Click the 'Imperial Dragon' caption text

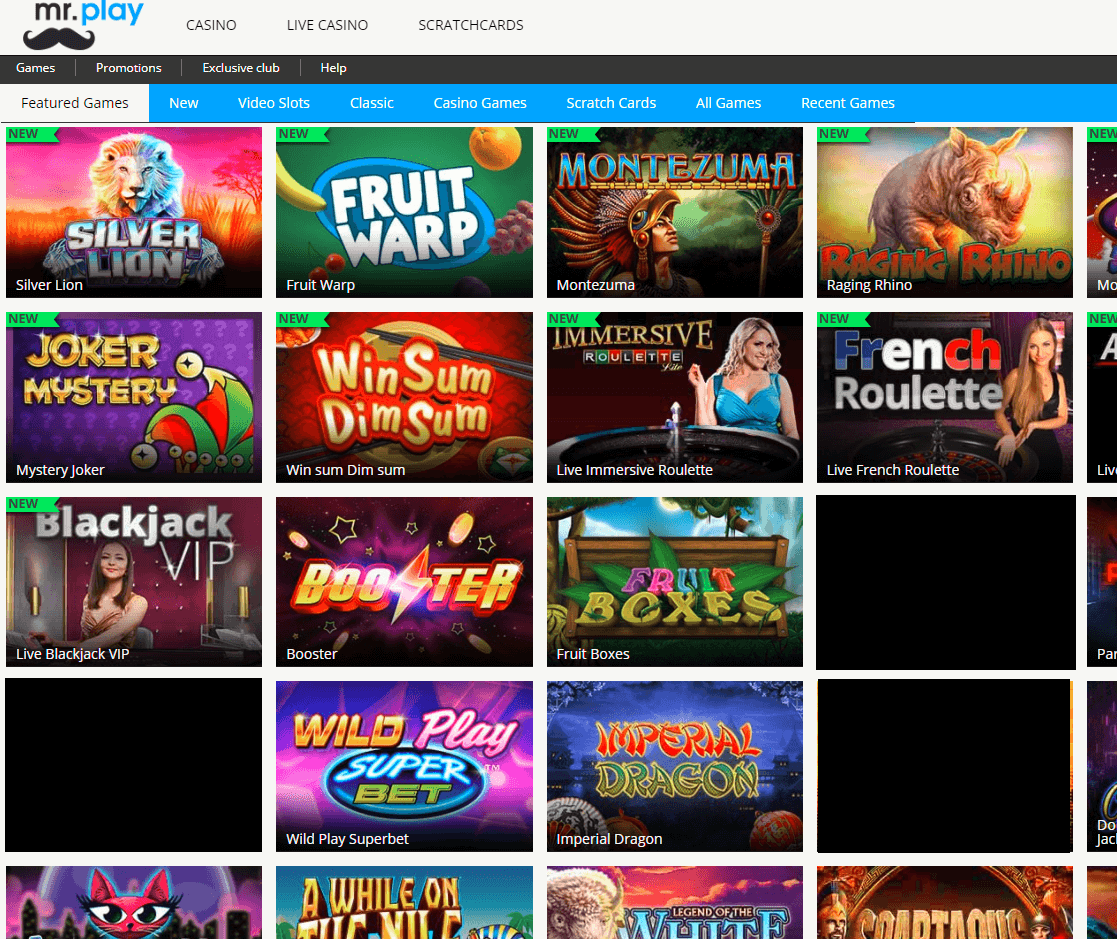(x=609, y=839)
